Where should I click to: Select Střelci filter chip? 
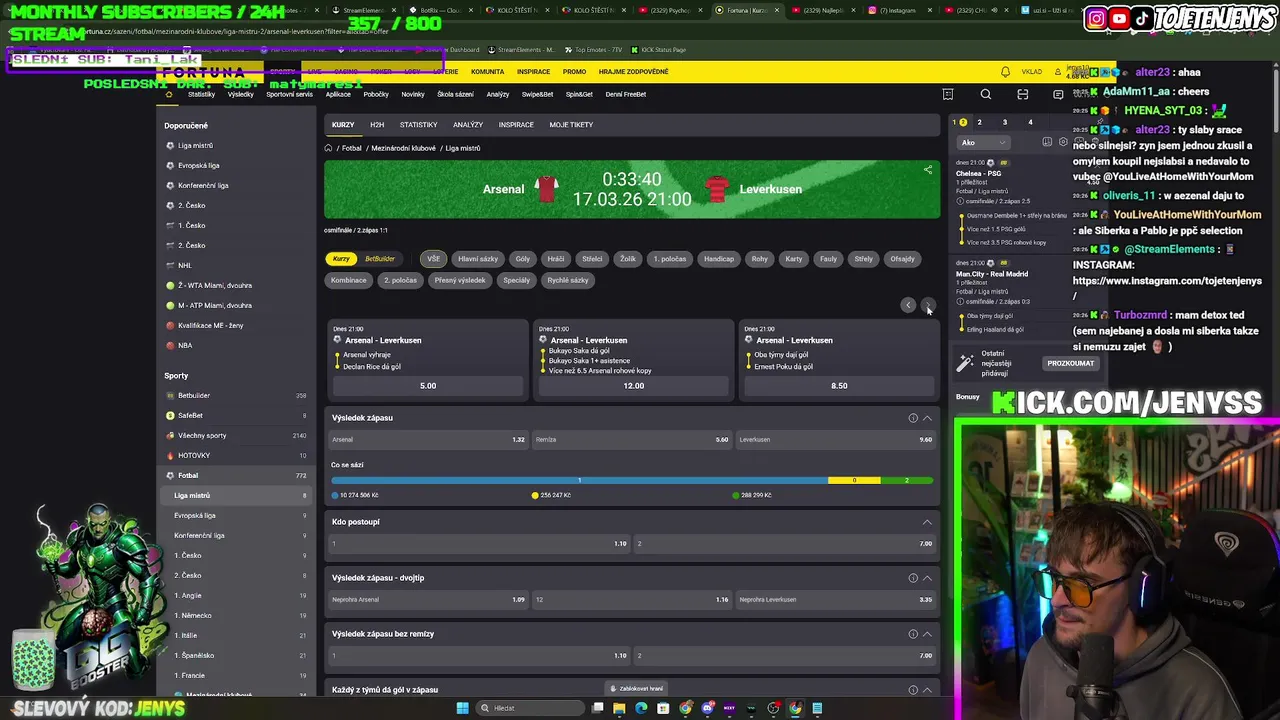tap(593, 259)
